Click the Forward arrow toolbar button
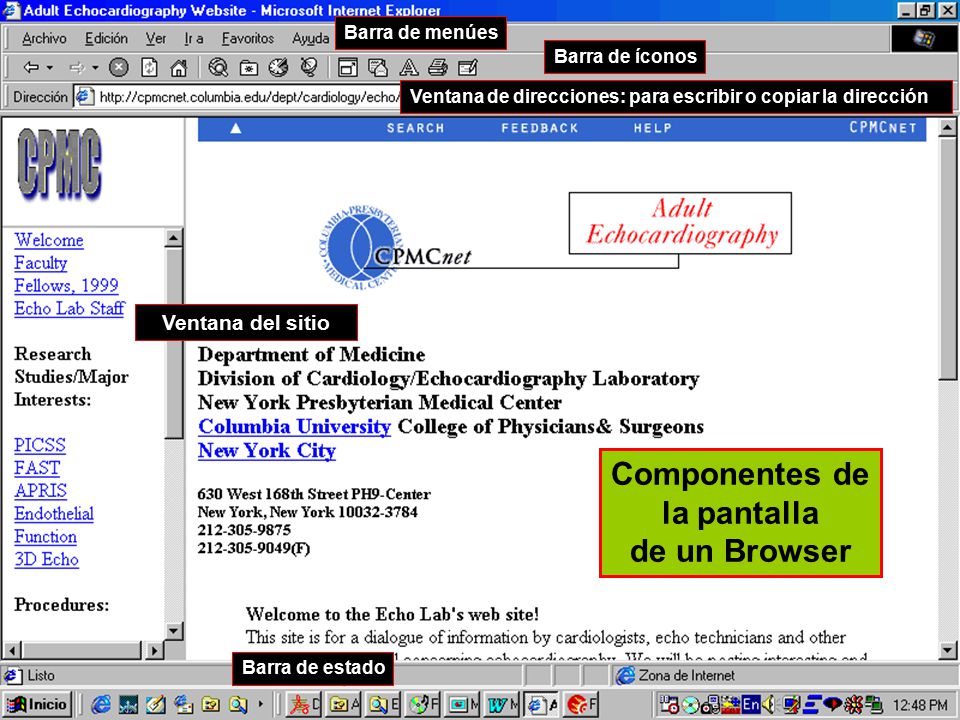This screenshot has height=720, width=960. (x=77, y=67)
